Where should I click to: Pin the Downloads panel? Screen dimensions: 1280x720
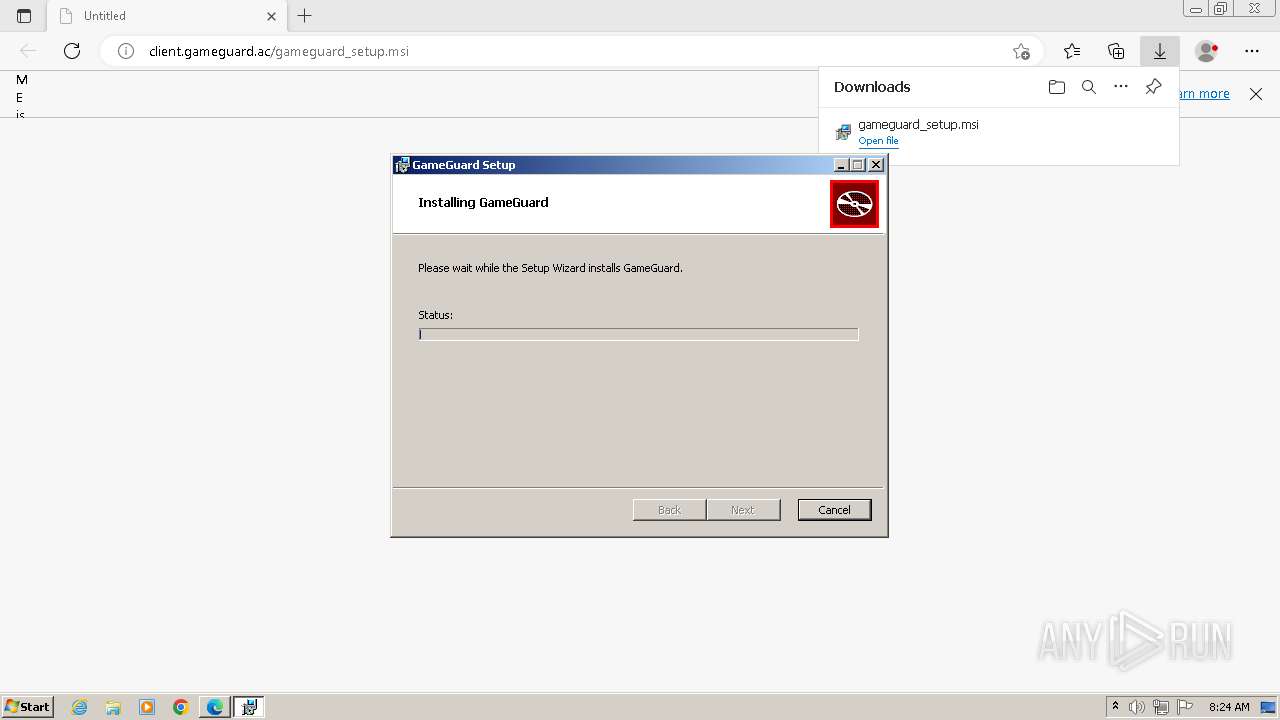1153,87
